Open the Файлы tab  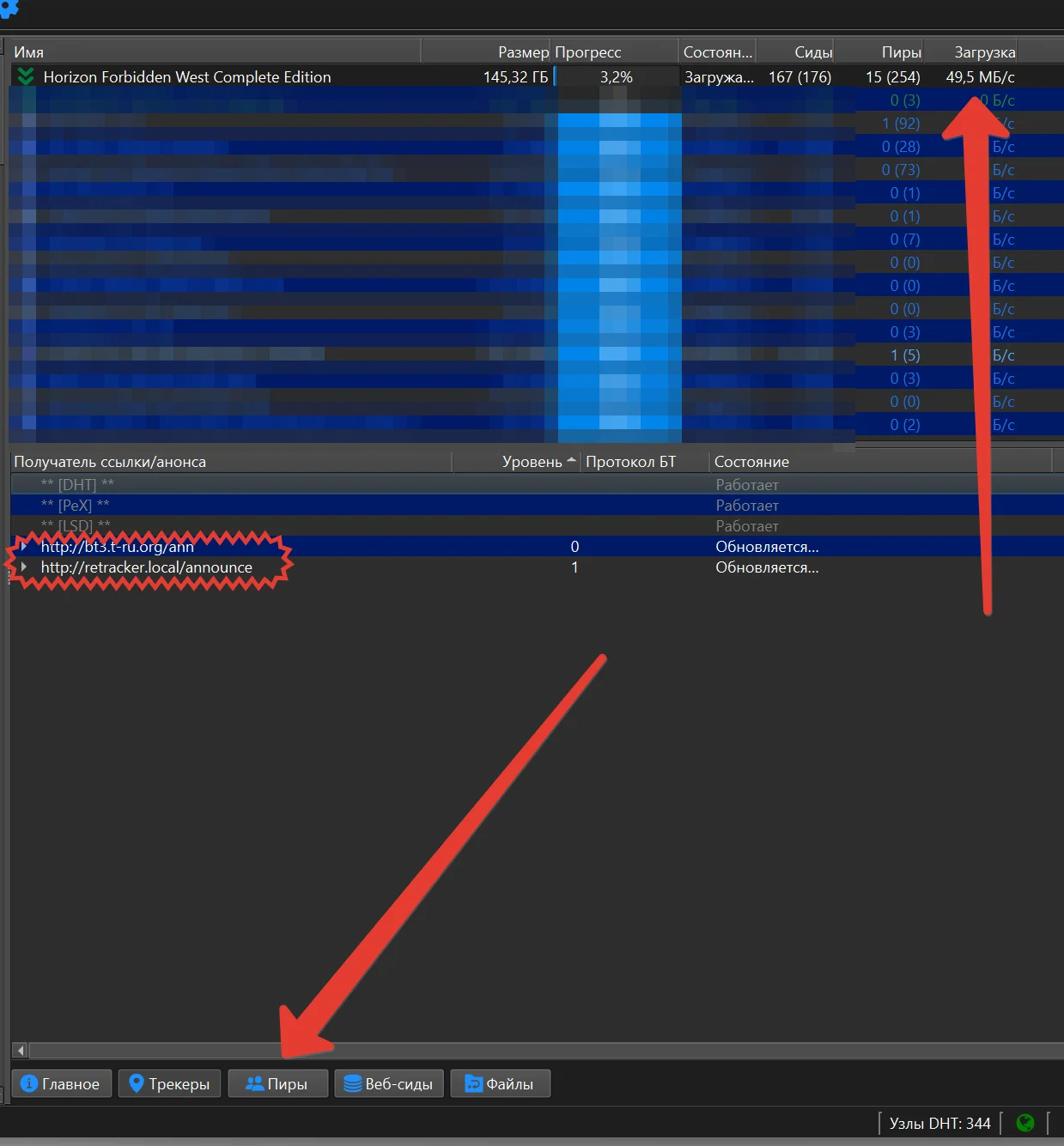click(x=500, y=1084)
